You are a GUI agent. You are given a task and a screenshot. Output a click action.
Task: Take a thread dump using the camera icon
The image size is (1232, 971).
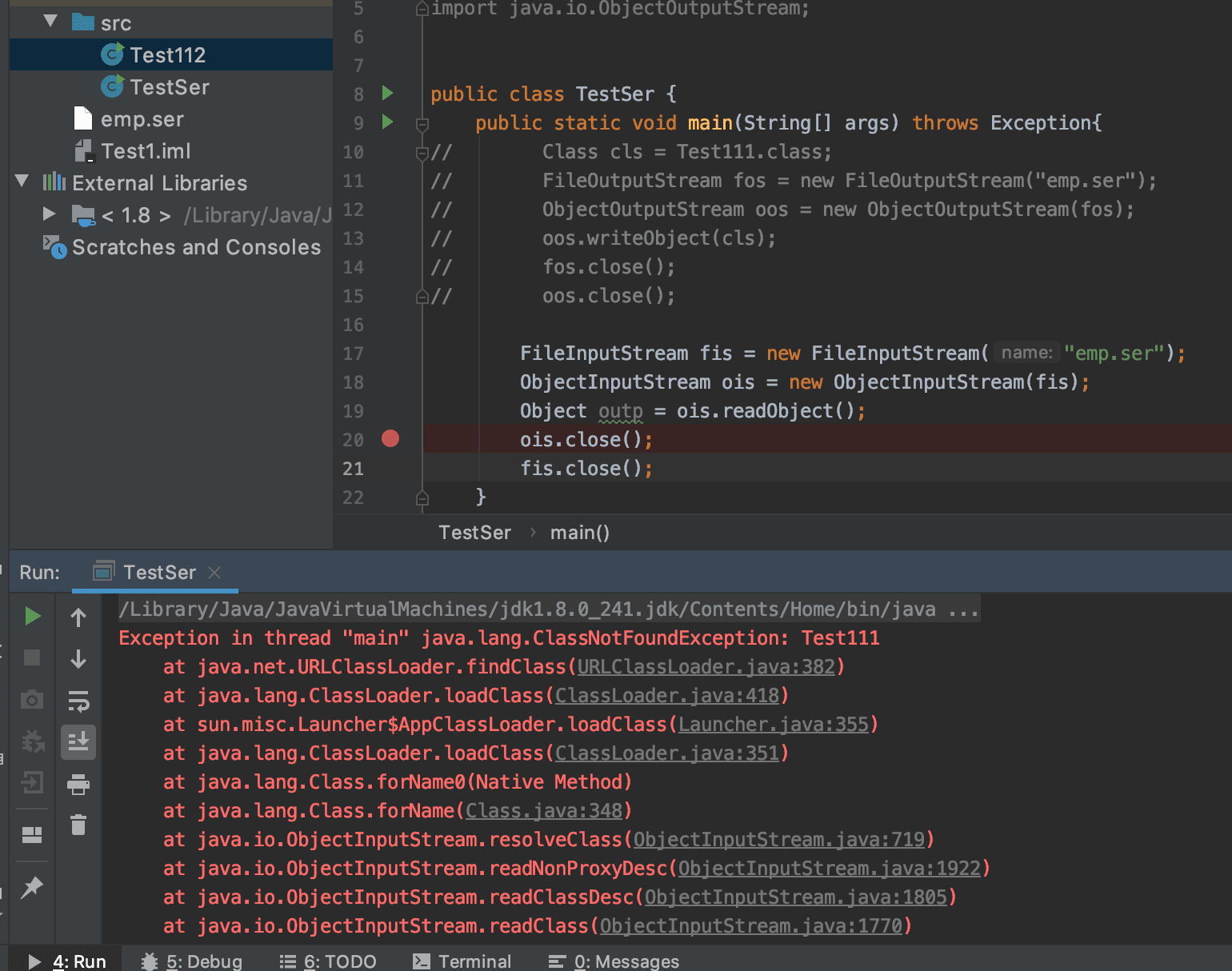pyautogui.click(x=32, y=699)
